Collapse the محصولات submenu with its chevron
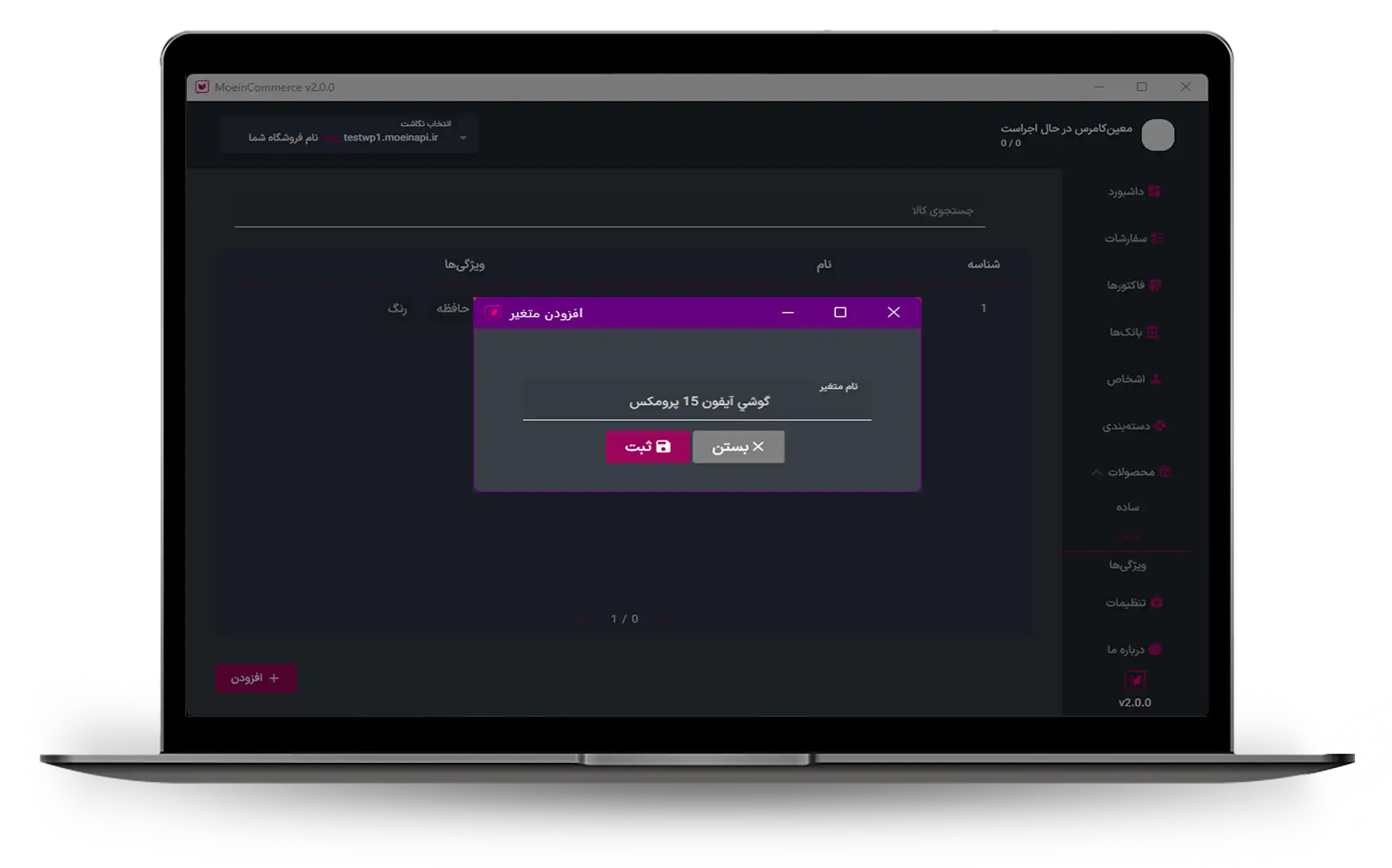The width and height of the screenshot is (1392, 868). pos(1096,472)
